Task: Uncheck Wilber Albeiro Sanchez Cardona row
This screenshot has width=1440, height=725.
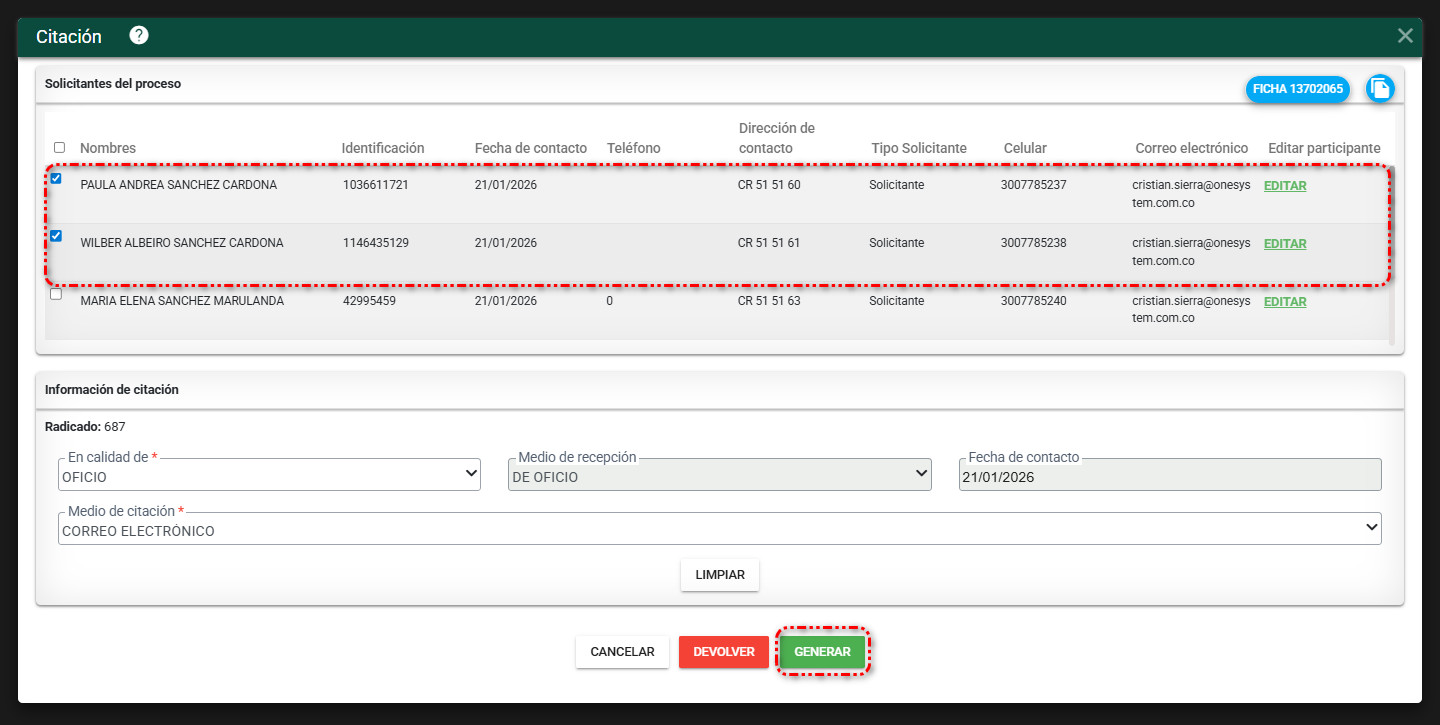Action: (x=56, y=237)
